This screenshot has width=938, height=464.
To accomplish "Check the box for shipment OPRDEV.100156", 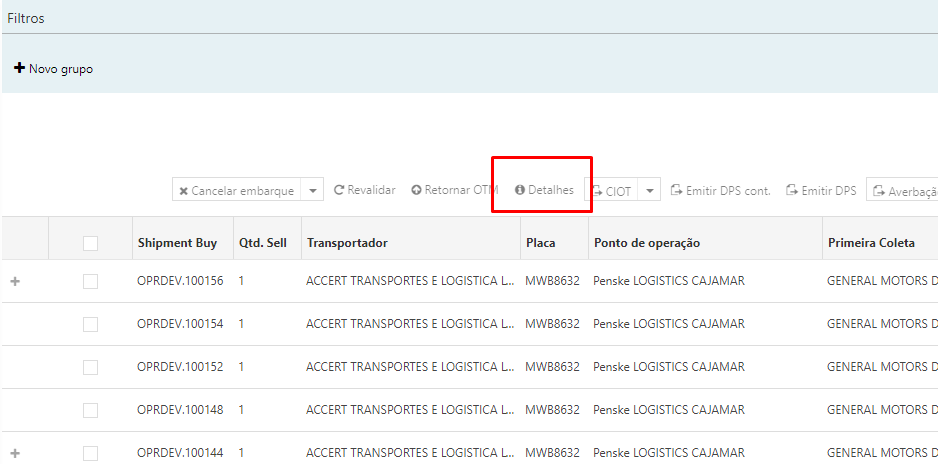I will point(90,282).
